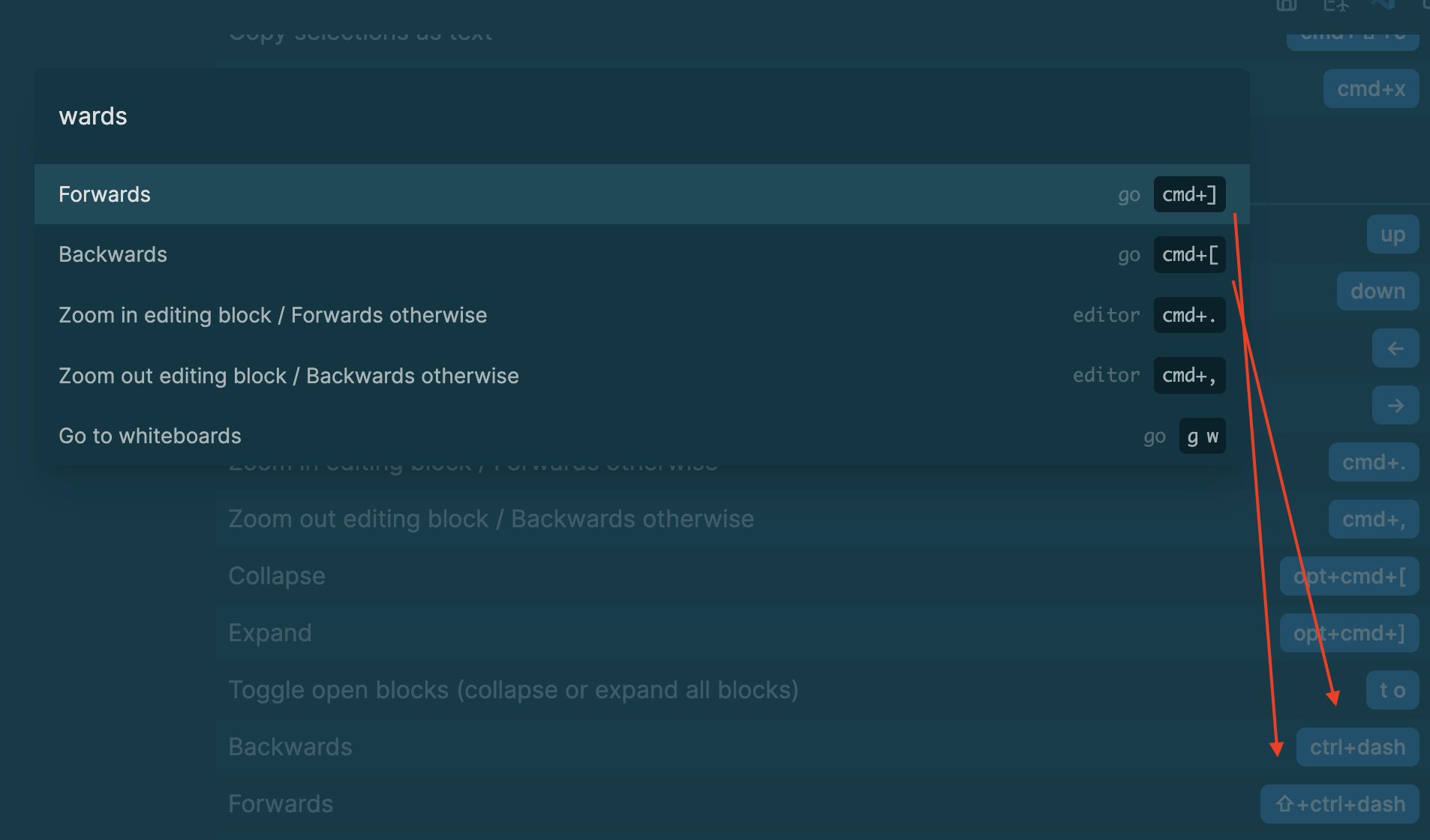Click the g w key badge
Screen dimensions: 1430x840
tap(1203, 436)
